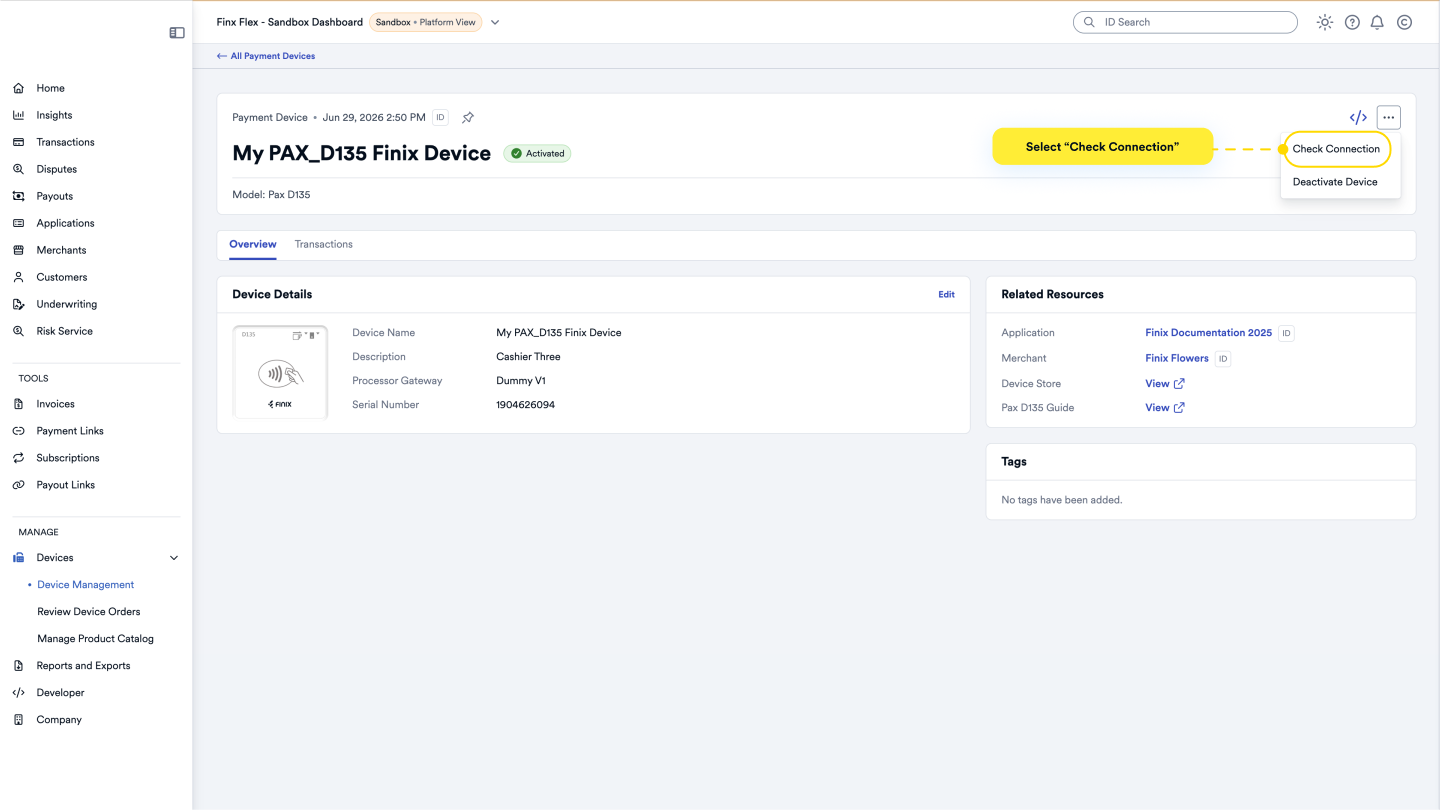Open the Finix Documentation 2025 application link
Screen dimensions: 1440x810
[1208, 333]
